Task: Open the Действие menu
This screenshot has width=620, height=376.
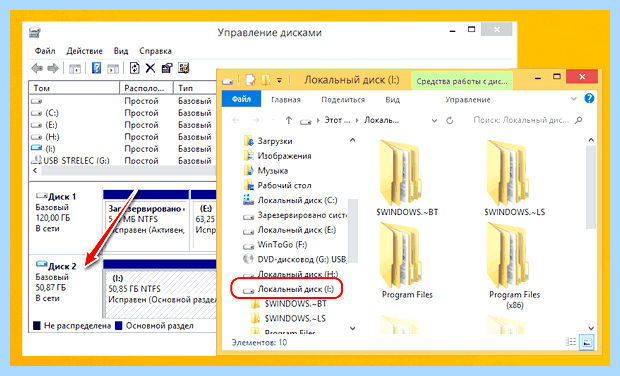Action: (x=84, y=51)
